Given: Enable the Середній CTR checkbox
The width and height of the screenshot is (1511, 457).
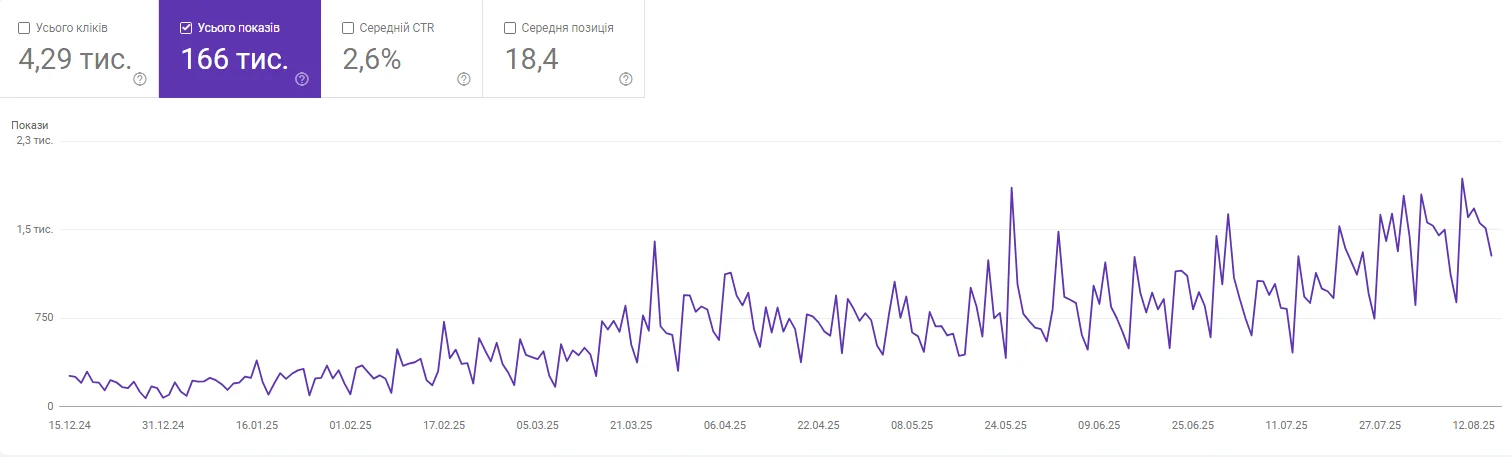Looking at the screenshot, I should [x=348, y=28].
